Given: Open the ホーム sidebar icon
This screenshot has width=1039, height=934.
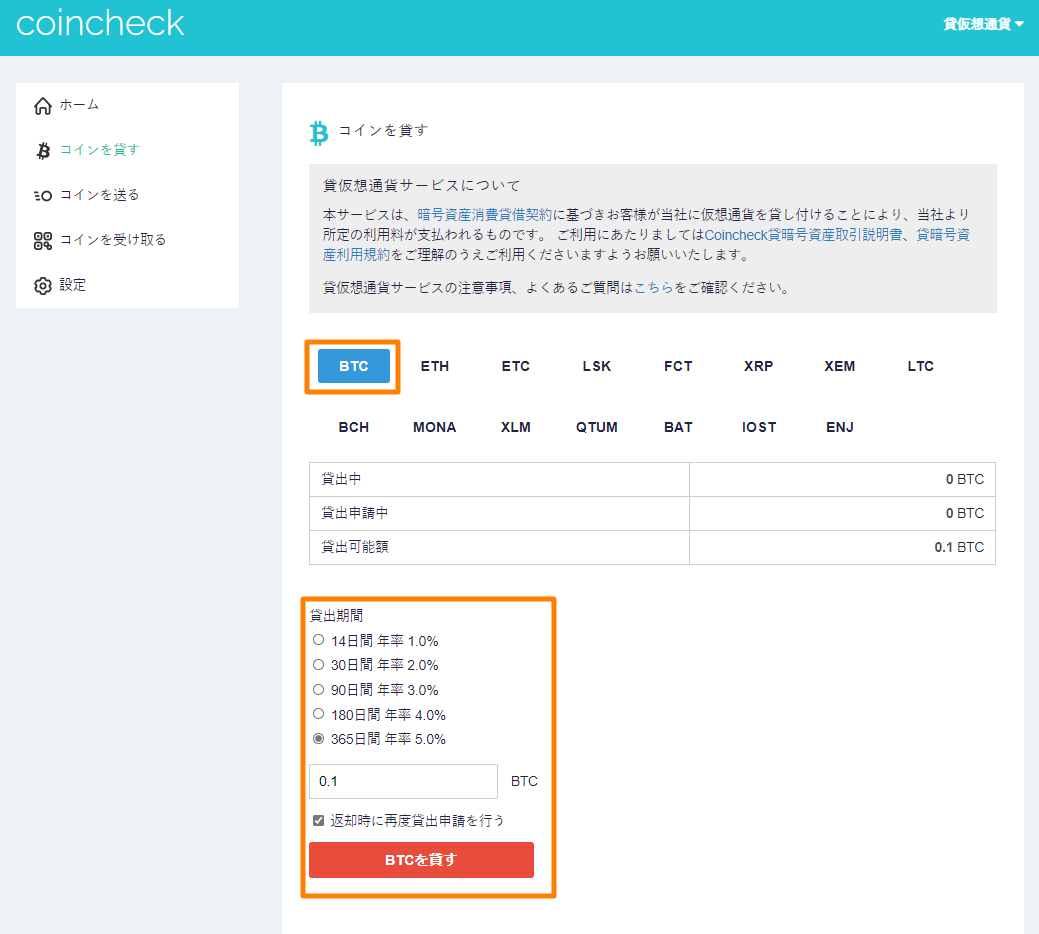Looking at the screenshot, I should point(42,103).
